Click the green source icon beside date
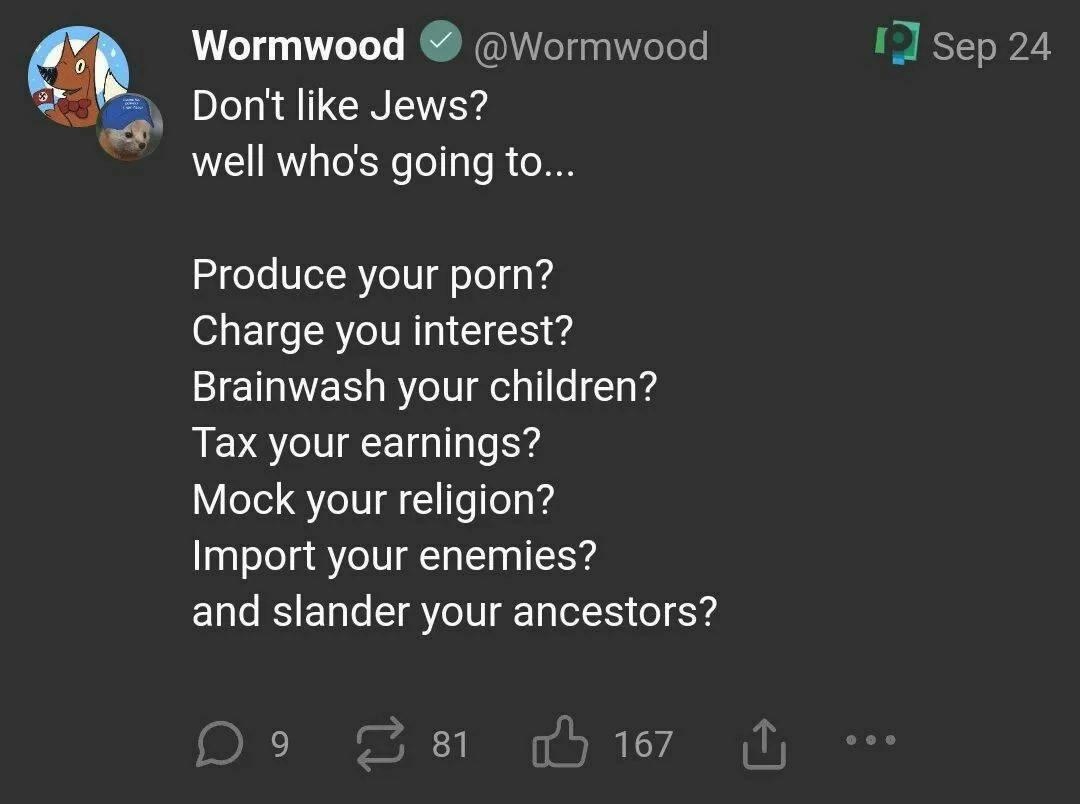 pyautogui.click(x=897, y=43)
